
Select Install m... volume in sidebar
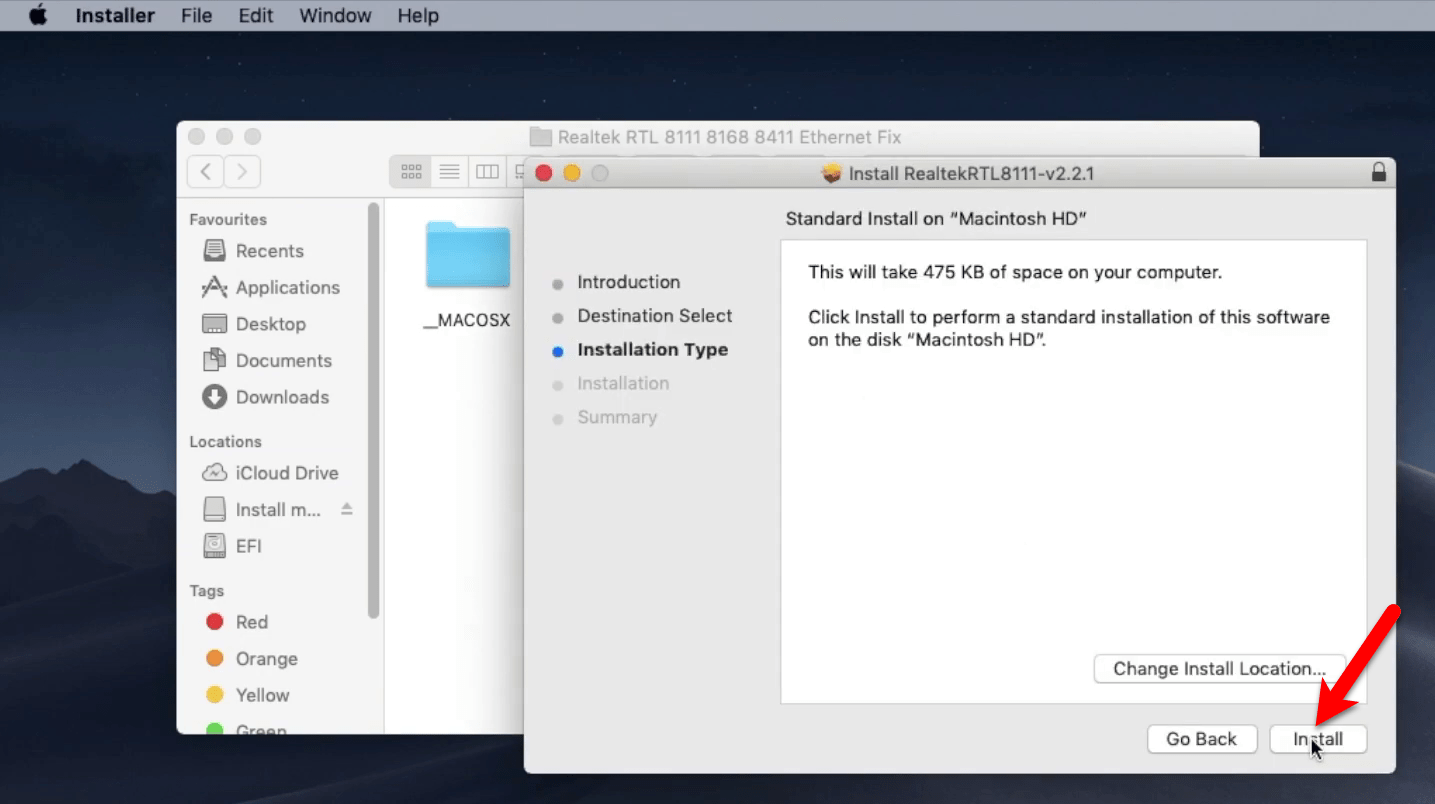pyautogui.click(x=262, y=510)
